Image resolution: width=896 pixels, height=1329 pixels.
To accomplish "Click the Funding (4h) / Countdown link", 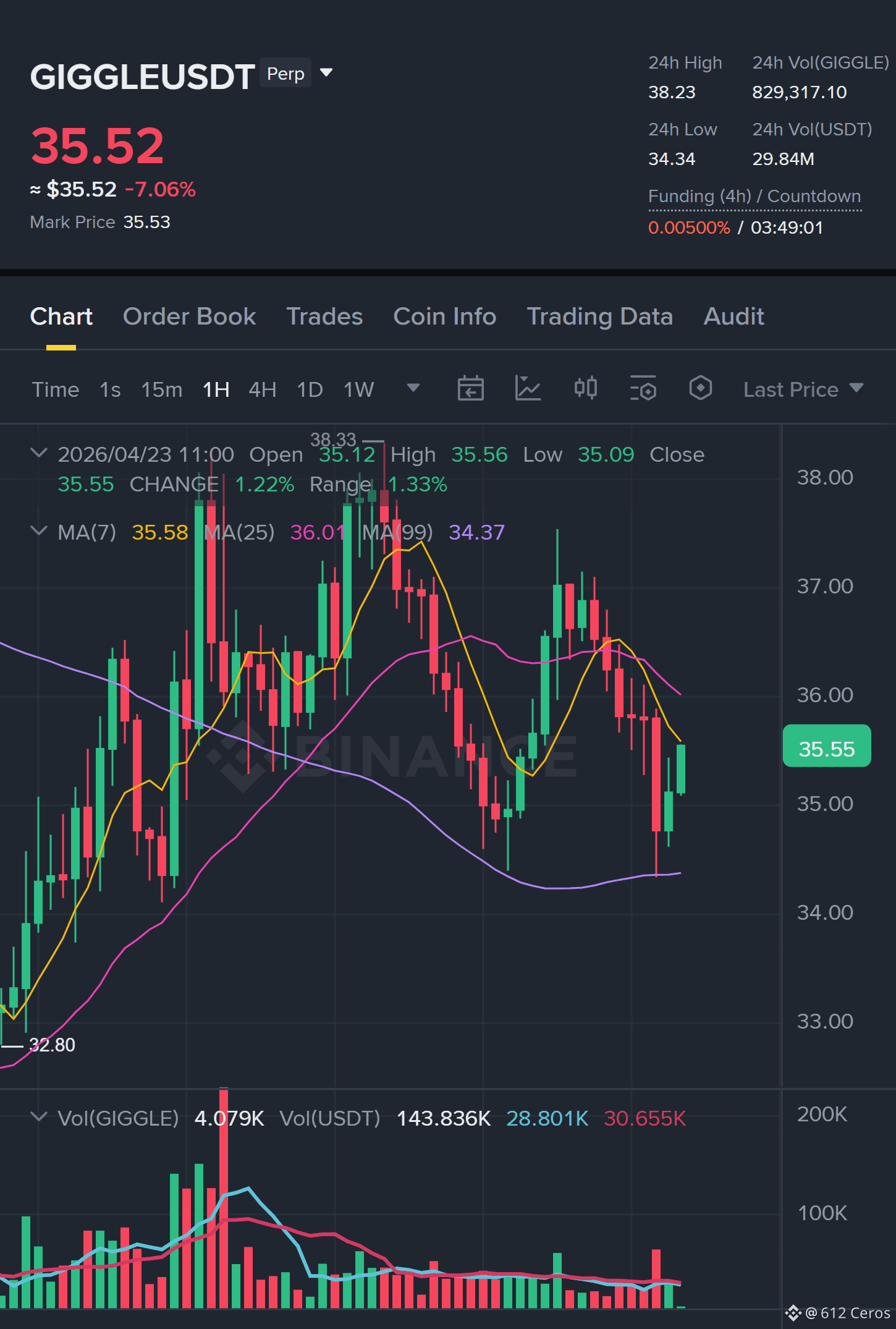I will click(754, 197).
